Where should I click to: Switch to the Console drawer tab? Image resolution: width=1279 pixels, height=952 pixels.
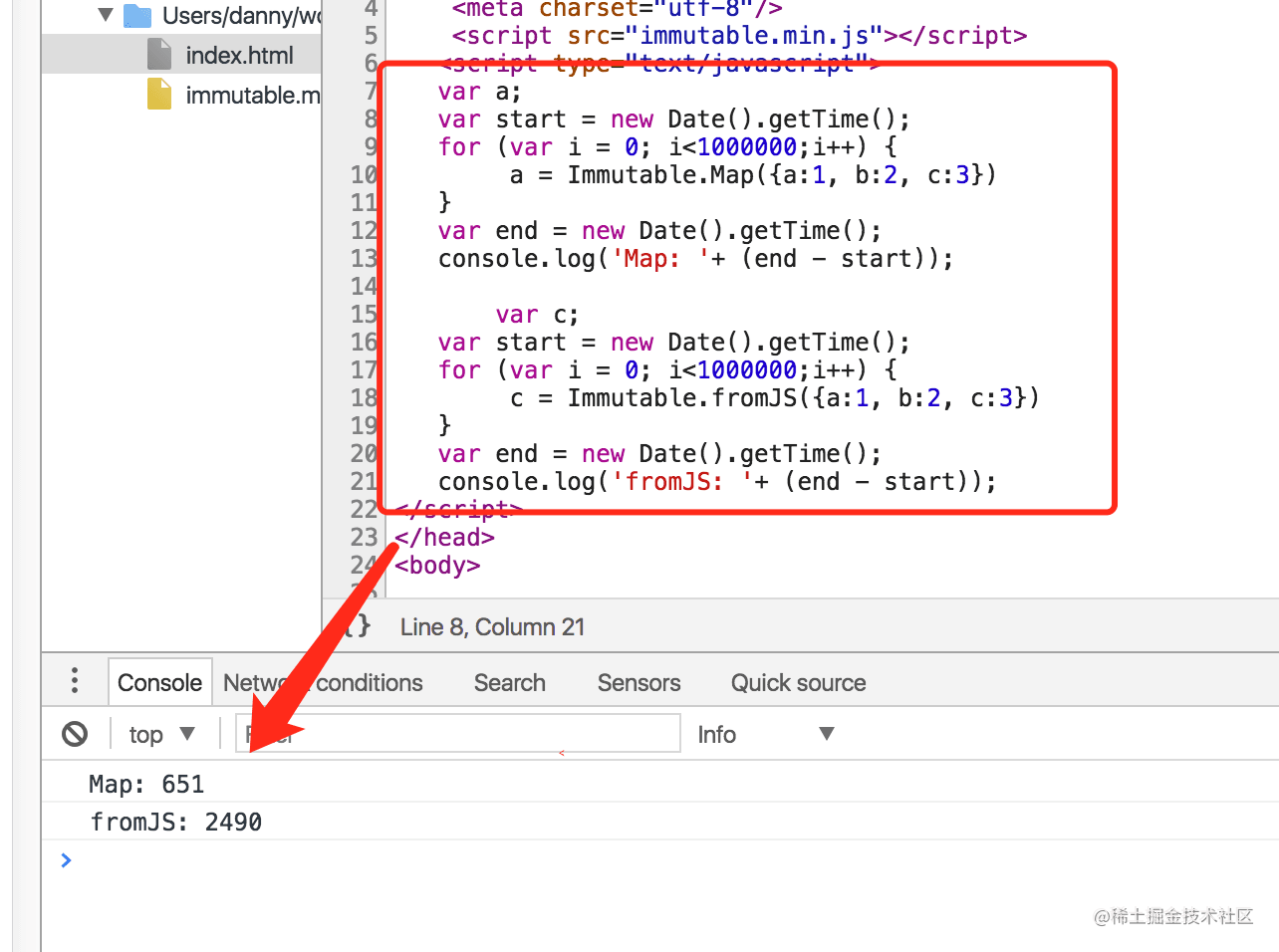pos(159,682)
